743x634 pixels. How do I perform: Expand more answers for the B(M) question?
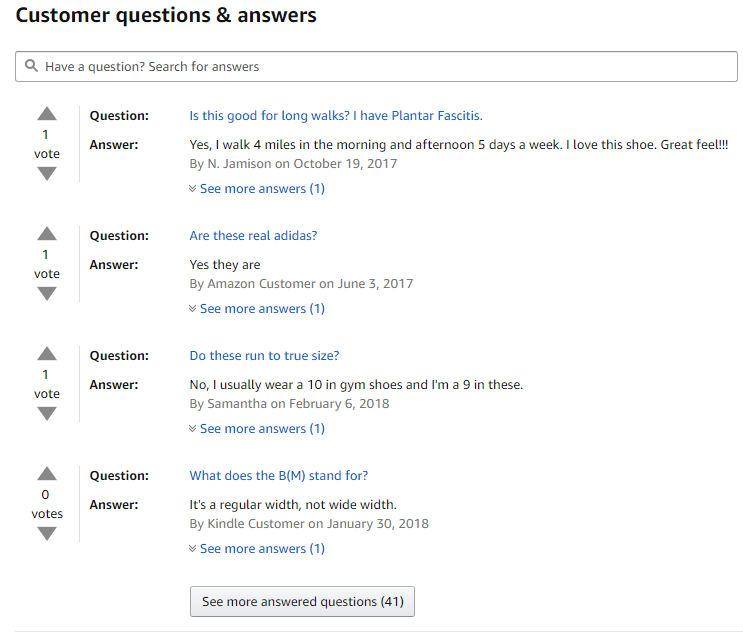click(x=257, y=549)
